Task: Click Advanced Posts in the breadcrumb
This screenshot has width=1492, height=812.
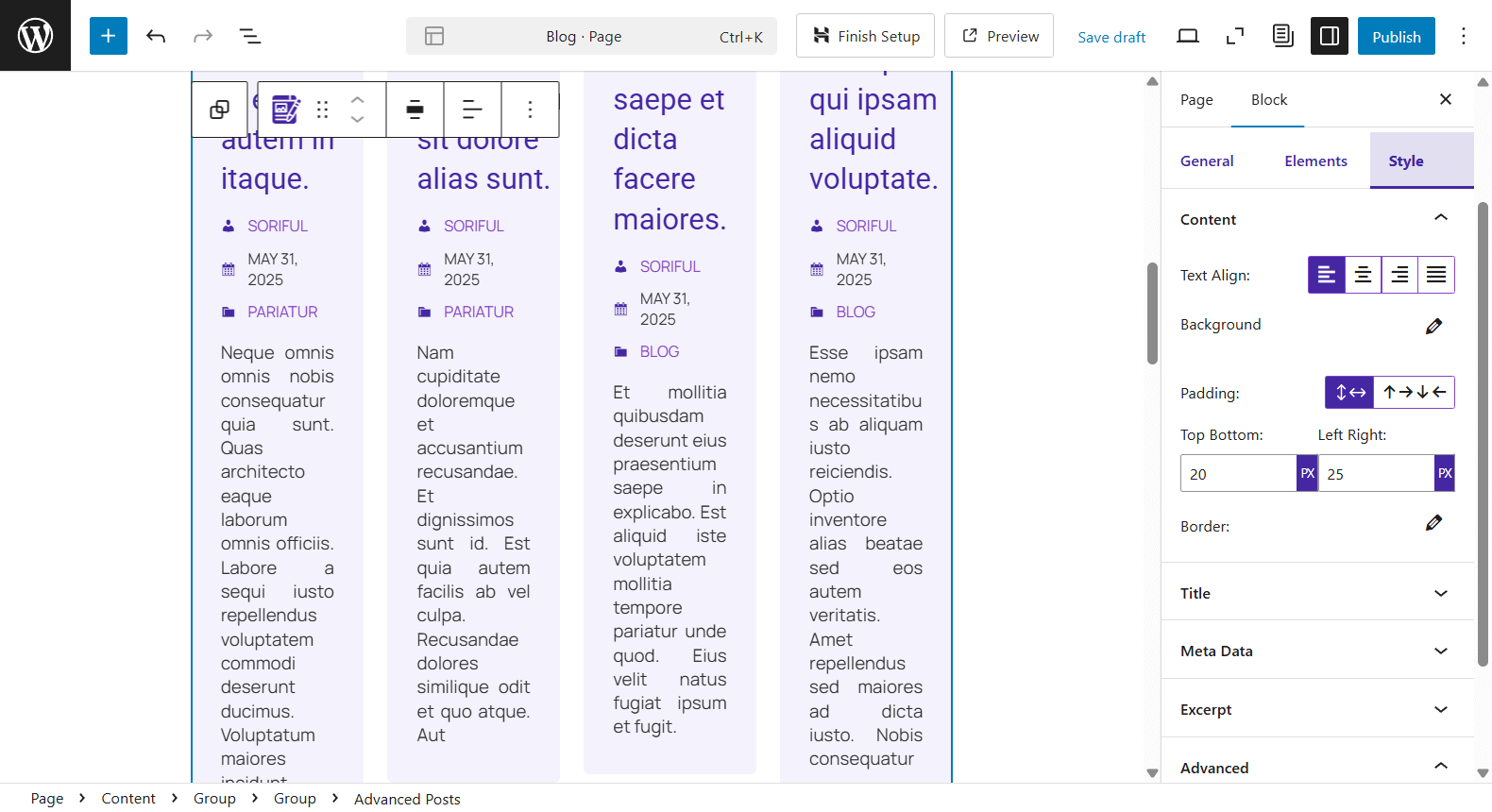Action: pos(407,799)
